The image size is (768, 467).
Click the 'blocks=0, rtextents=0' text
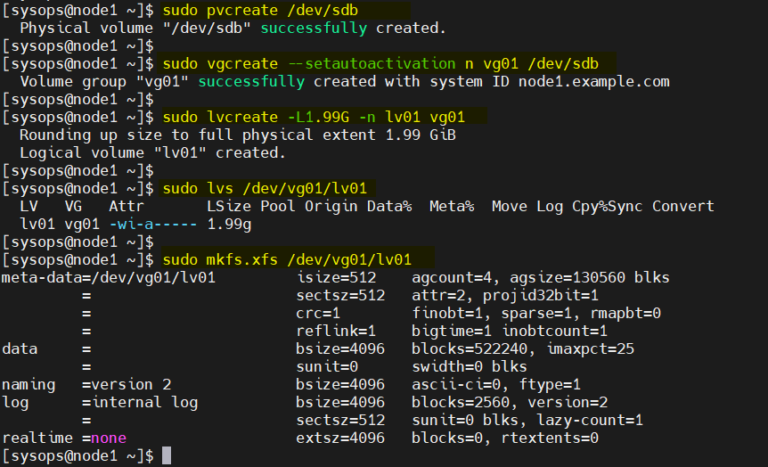(505, 438)
